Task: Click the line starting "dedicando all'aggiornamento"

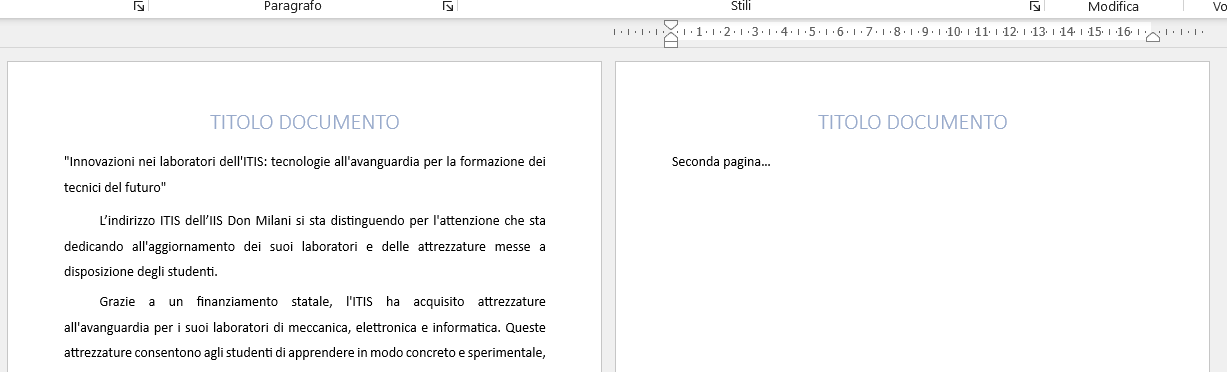Action: coord(305,246)
